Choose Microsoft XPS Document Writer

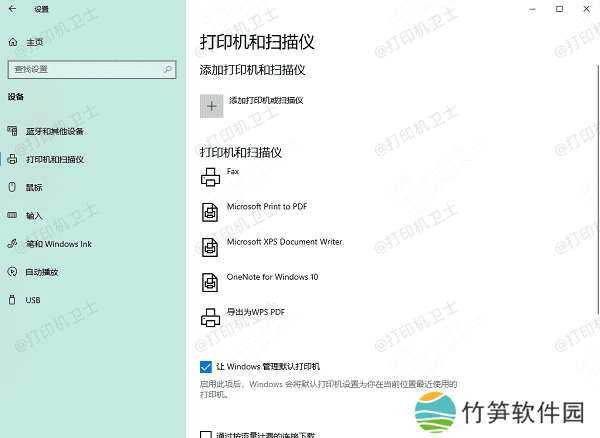point(284,242)
